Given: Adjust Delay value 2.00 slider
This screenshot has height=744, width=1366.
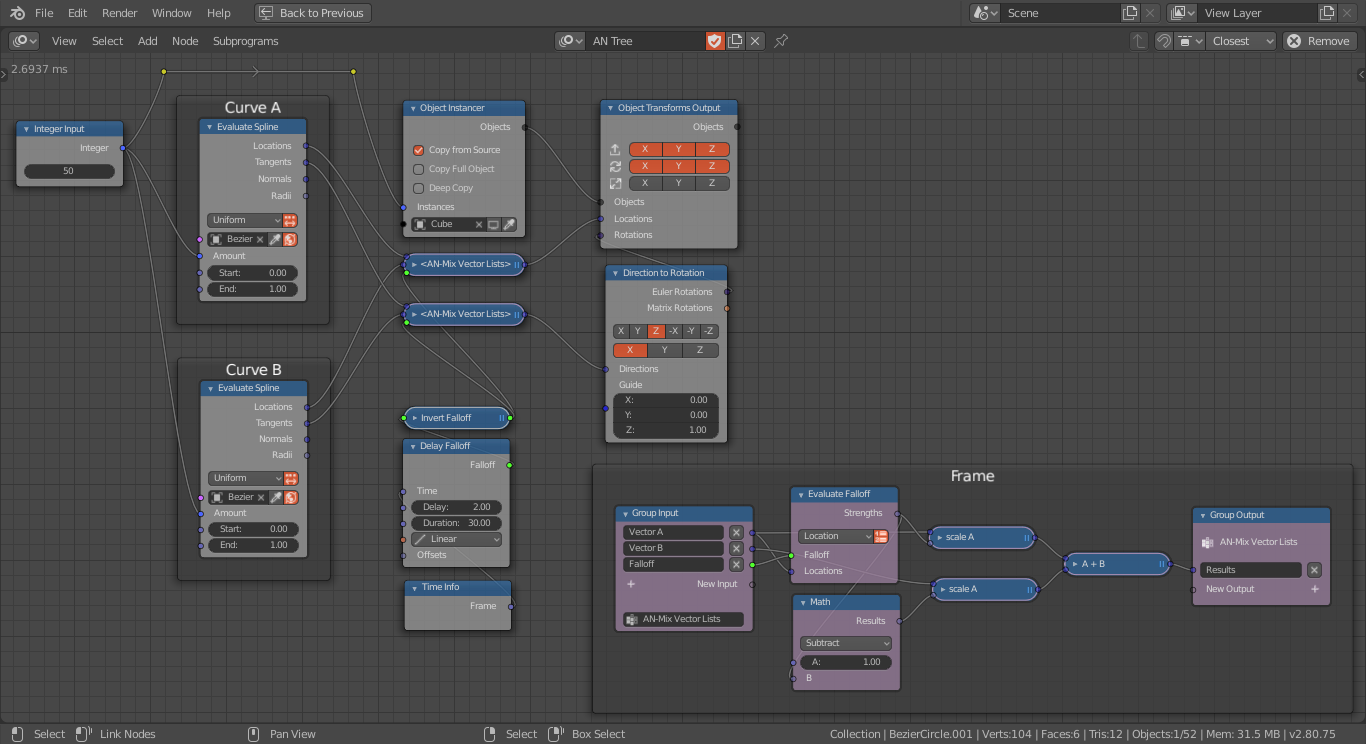Looking at the screenshot, I should [x=456, y=507].
